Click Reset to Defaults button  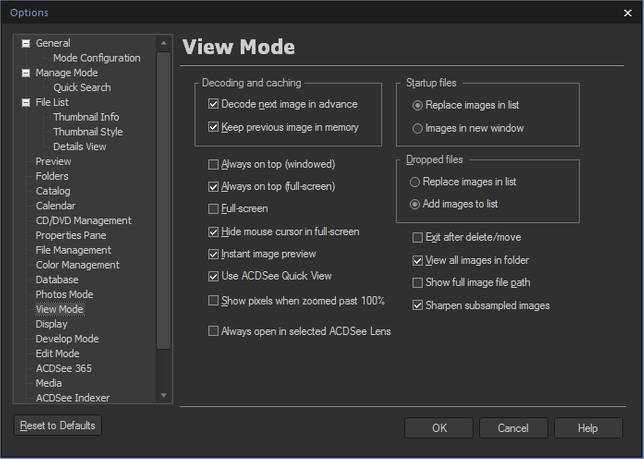(58, 425)
